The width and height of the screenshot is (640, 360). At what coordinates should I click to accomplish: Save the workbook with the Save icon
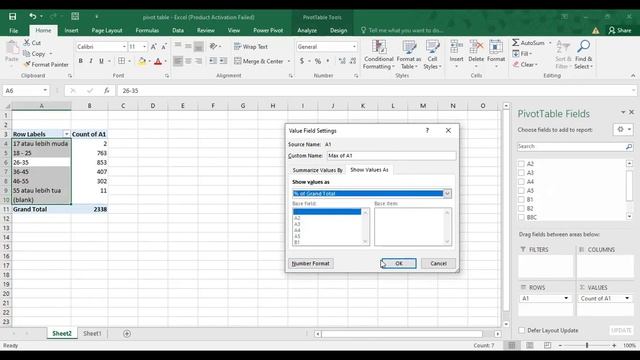click(x=13, y=16)
